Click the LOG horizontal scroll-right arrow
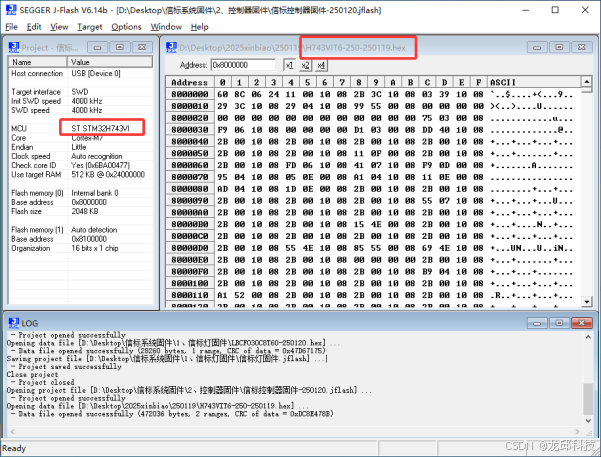 tap(578, 431)
